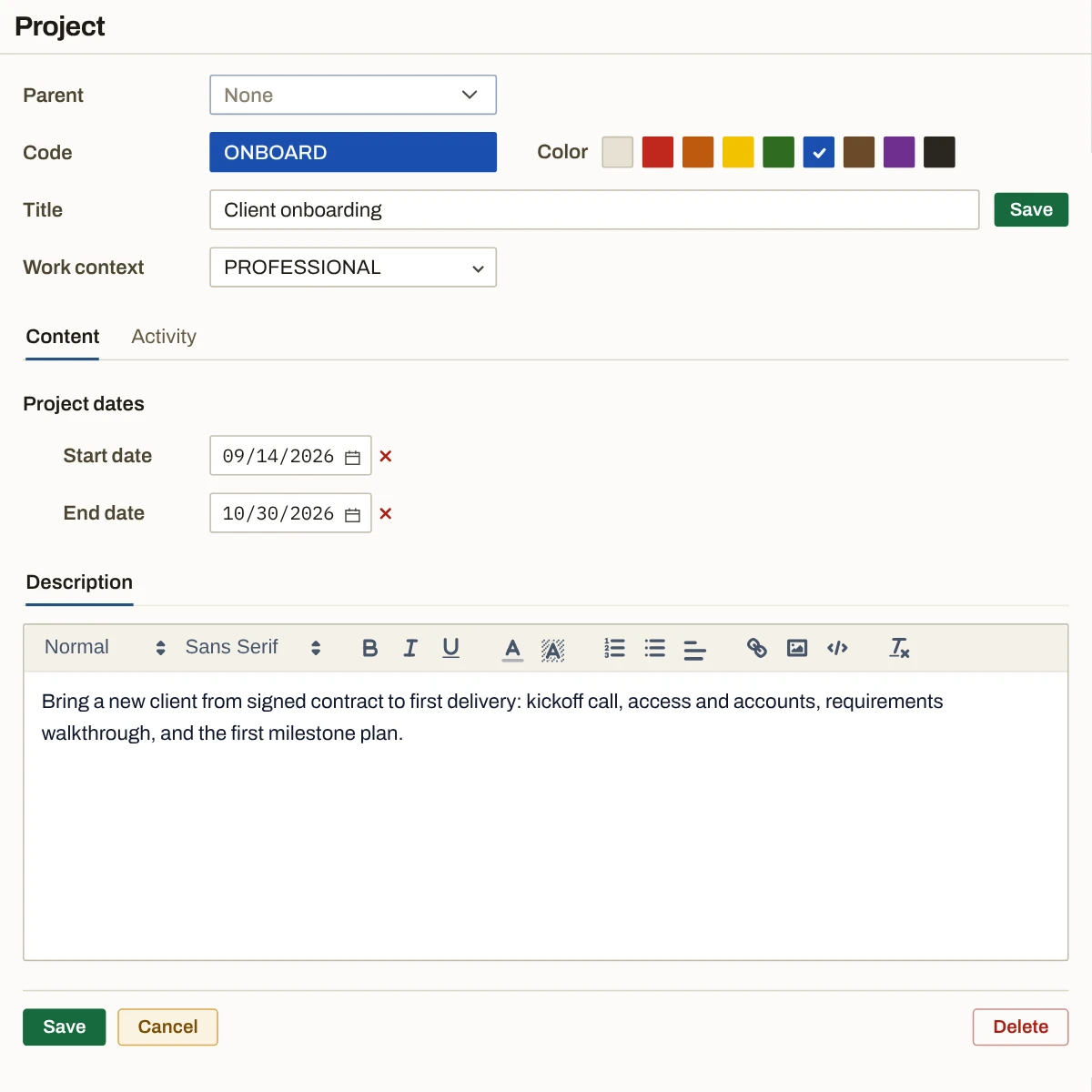Viewport: 1092px width, 1092px height.
Task: Choose the orange color swatch
Action: click(x=698, y=152)
